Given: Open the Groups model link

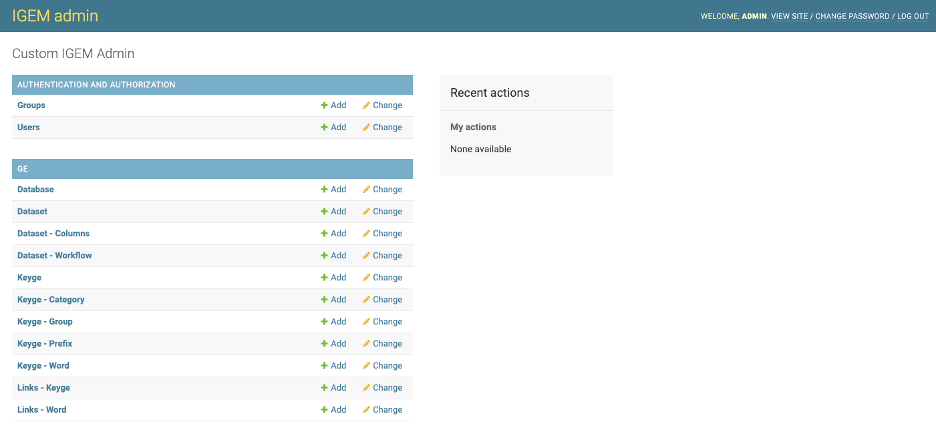Looking at the screenshot, I should click(x=31, y=105).
